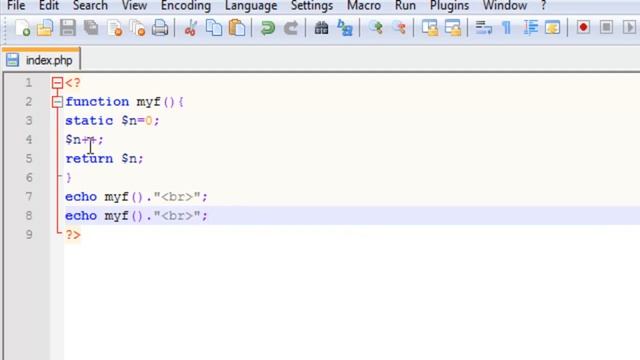Play back recorded macro icon
The image size is (640, 360).
[629, 28]
